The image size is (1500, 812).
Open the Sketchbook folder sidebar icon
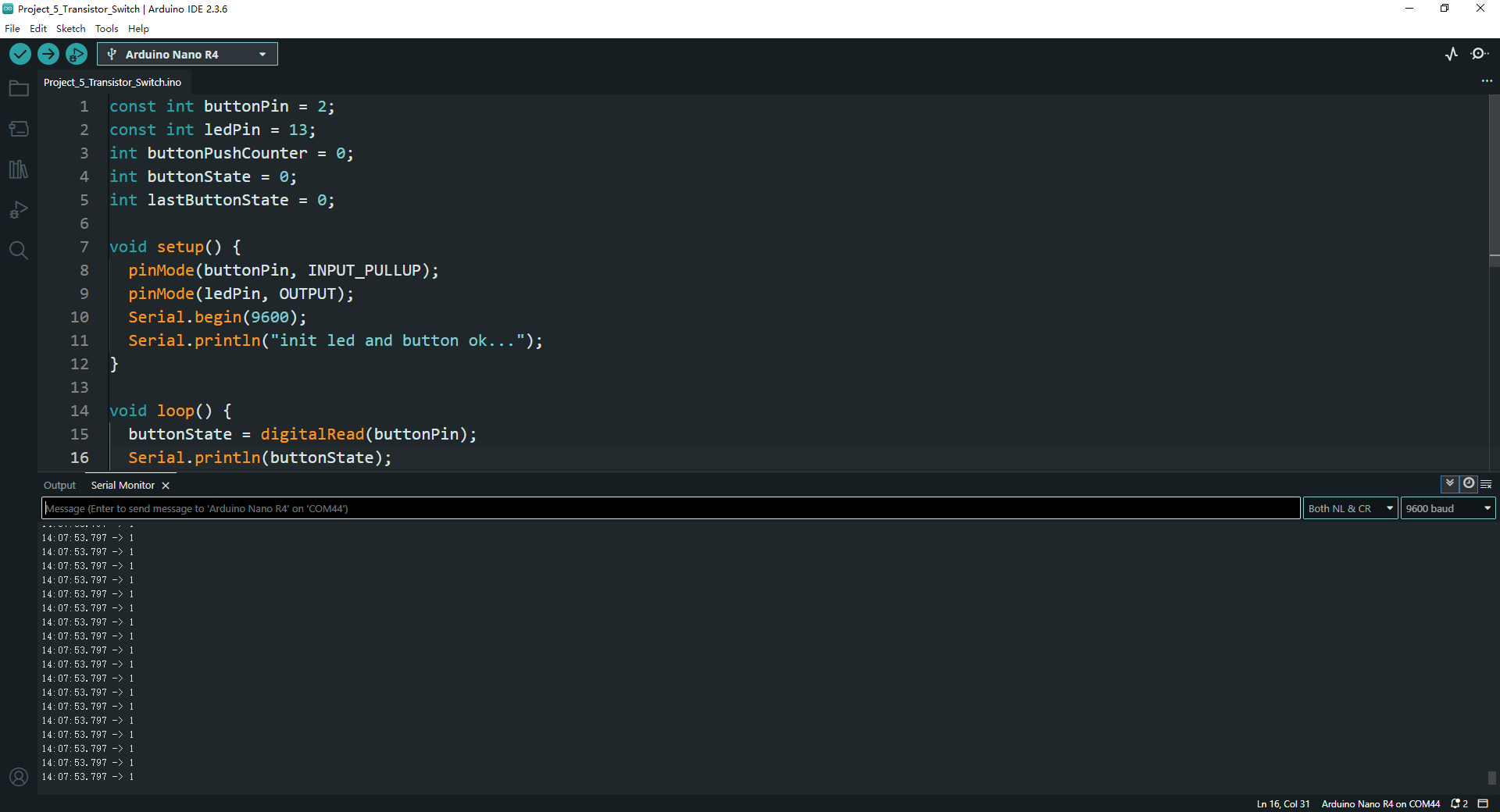(19, 89)
